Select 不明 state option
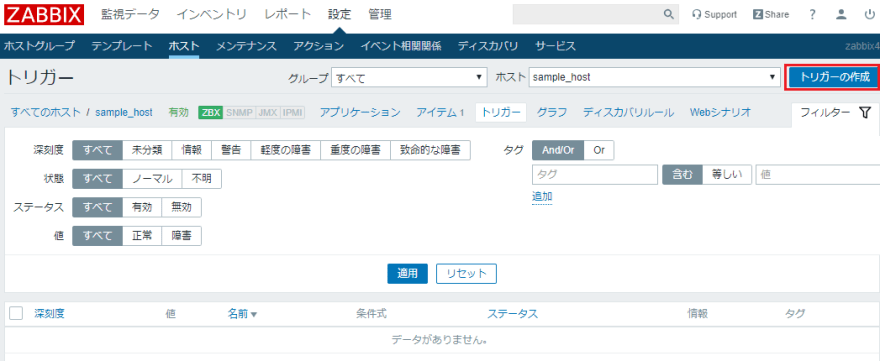The width and height of the screenshot is (880, 361). [x=201, y=179]
